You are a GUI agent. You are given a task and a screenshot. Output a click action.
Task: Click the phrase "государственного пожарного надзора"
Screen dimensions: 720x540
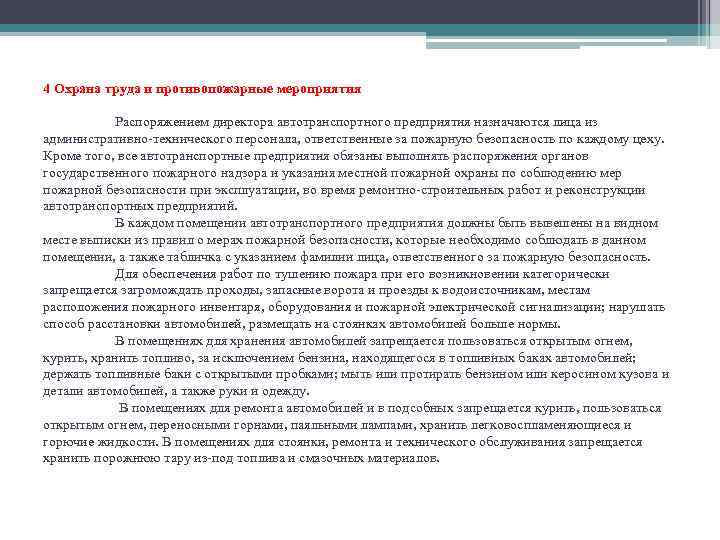tap(155, 173)
